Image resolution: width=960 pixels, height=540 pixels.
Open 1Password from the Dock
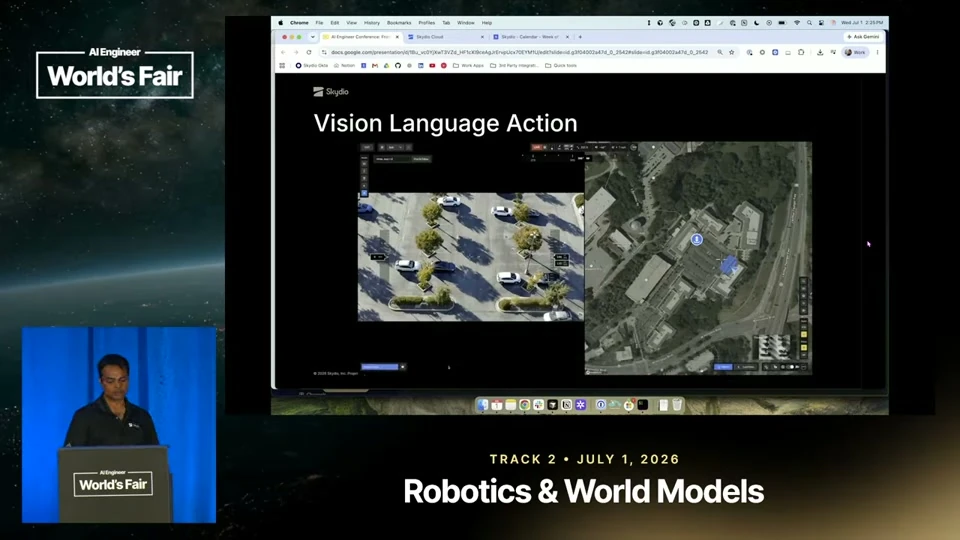(601, 405)
